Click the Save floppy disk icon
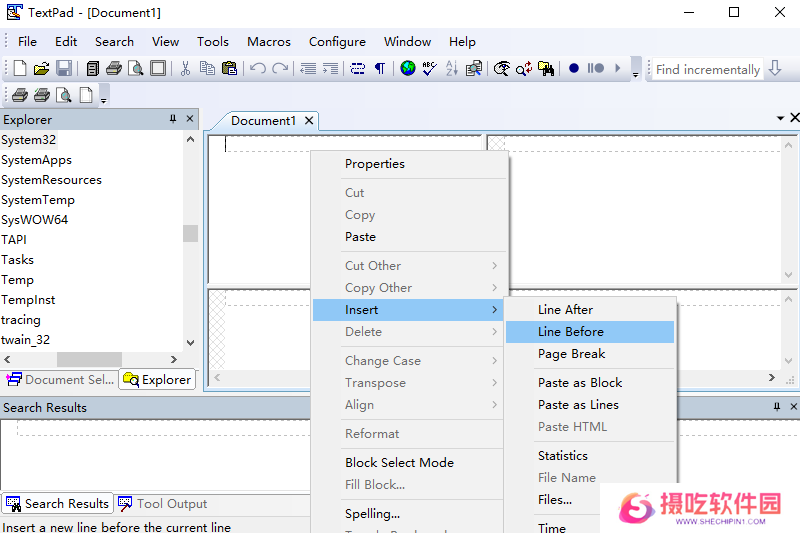 point(64,68)
